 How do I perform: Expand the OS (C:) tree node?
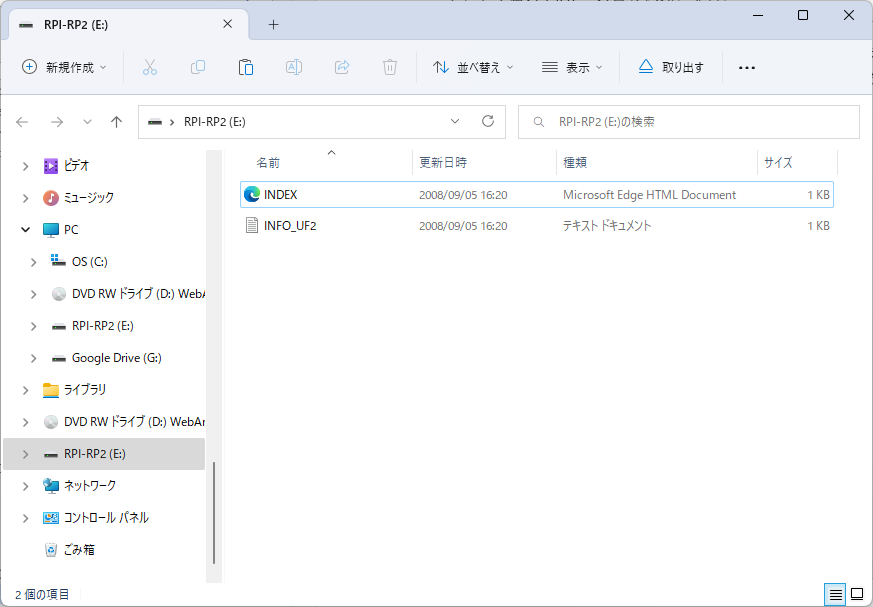point(33,262)
